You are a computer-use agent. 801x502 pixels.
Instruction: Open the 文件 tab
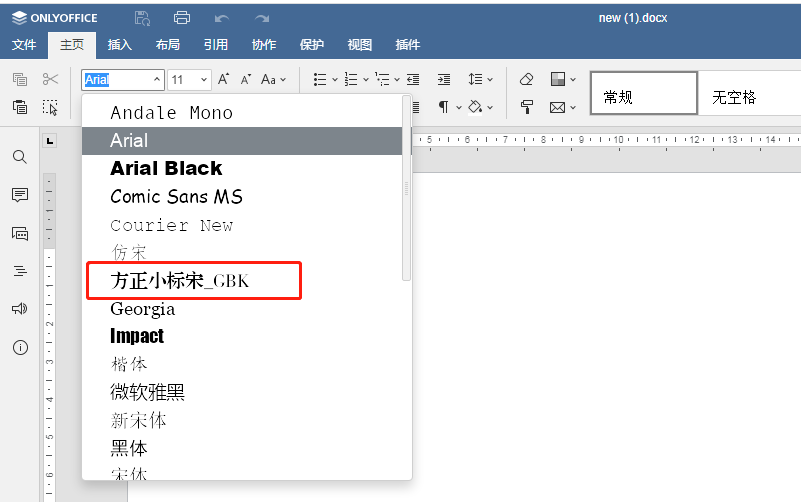23,45
